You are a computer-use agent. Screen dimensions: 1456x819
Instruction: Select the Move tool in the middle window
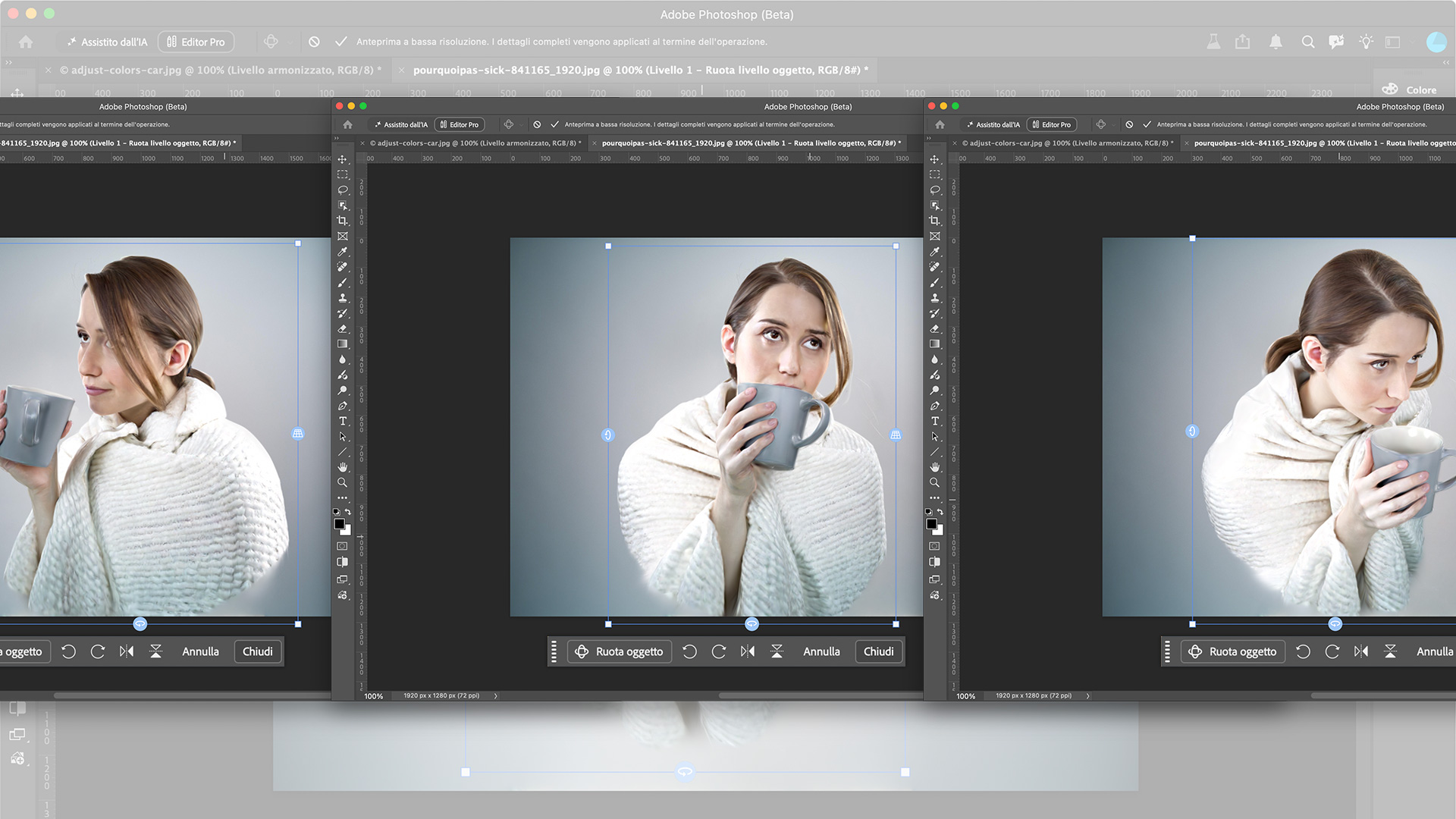pyautogui.click(x=342, y=159)
